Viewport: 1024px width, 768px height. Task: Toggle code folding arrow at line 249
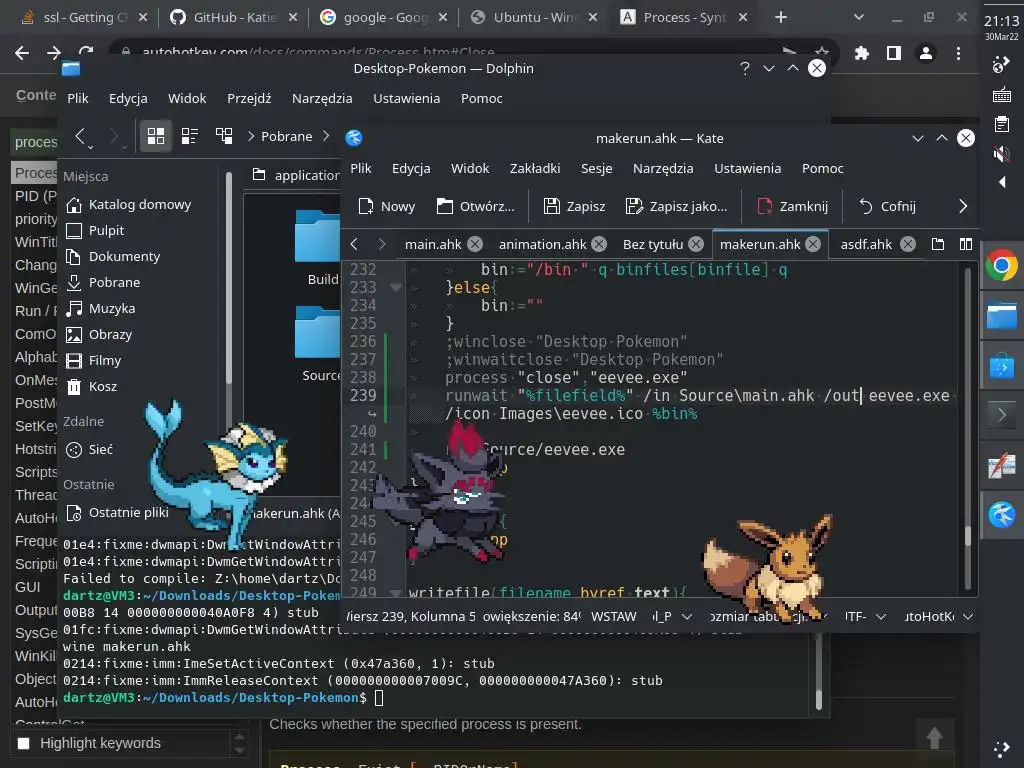[396, 593]
